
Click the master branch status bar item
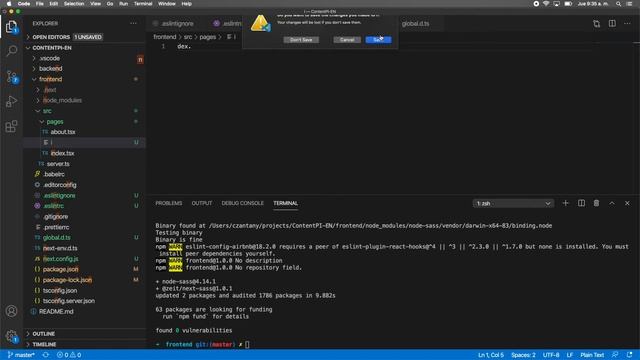(21, 355)
